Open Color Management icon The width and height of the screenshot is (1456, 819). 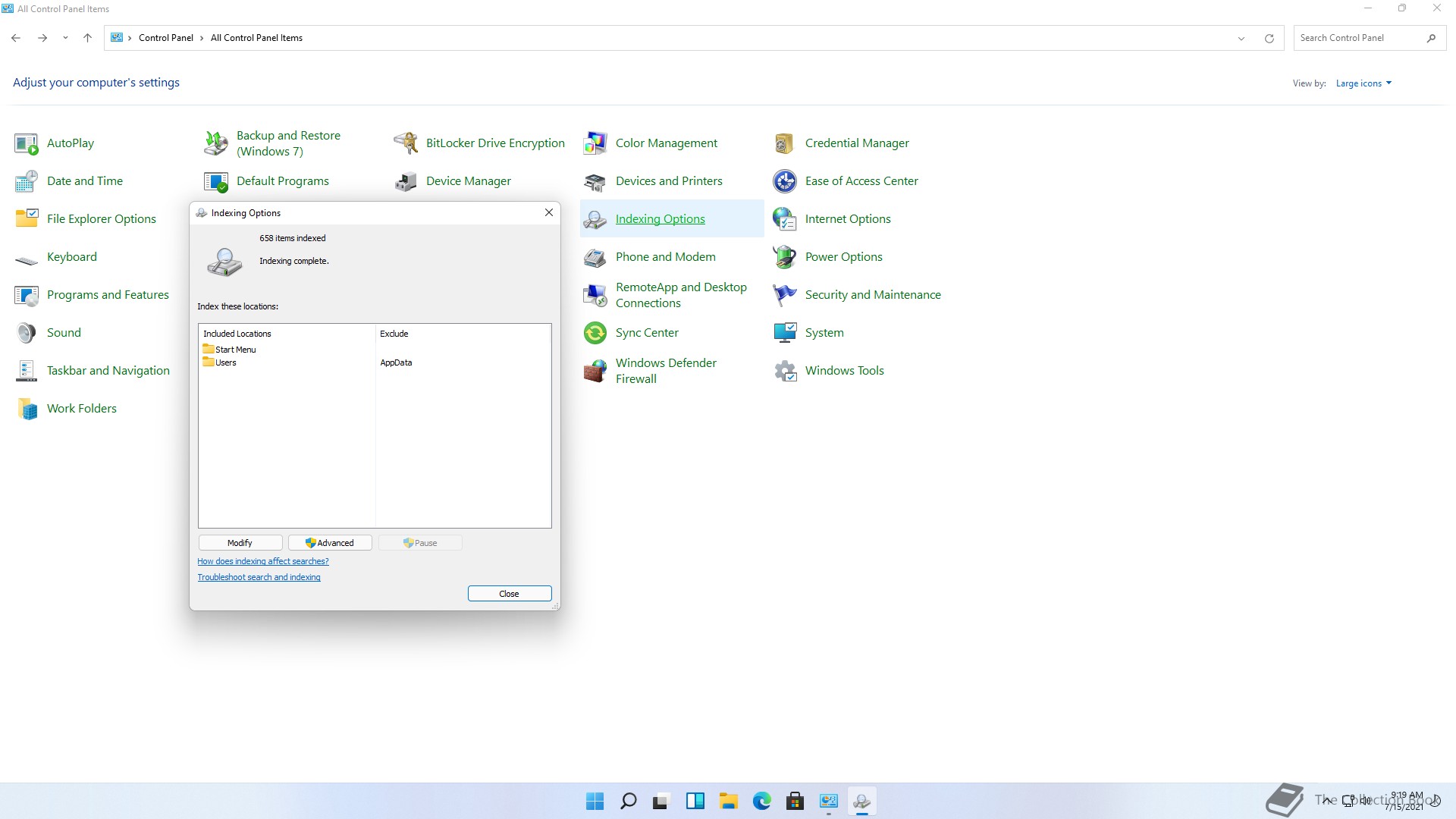click(x=595, y=143)
